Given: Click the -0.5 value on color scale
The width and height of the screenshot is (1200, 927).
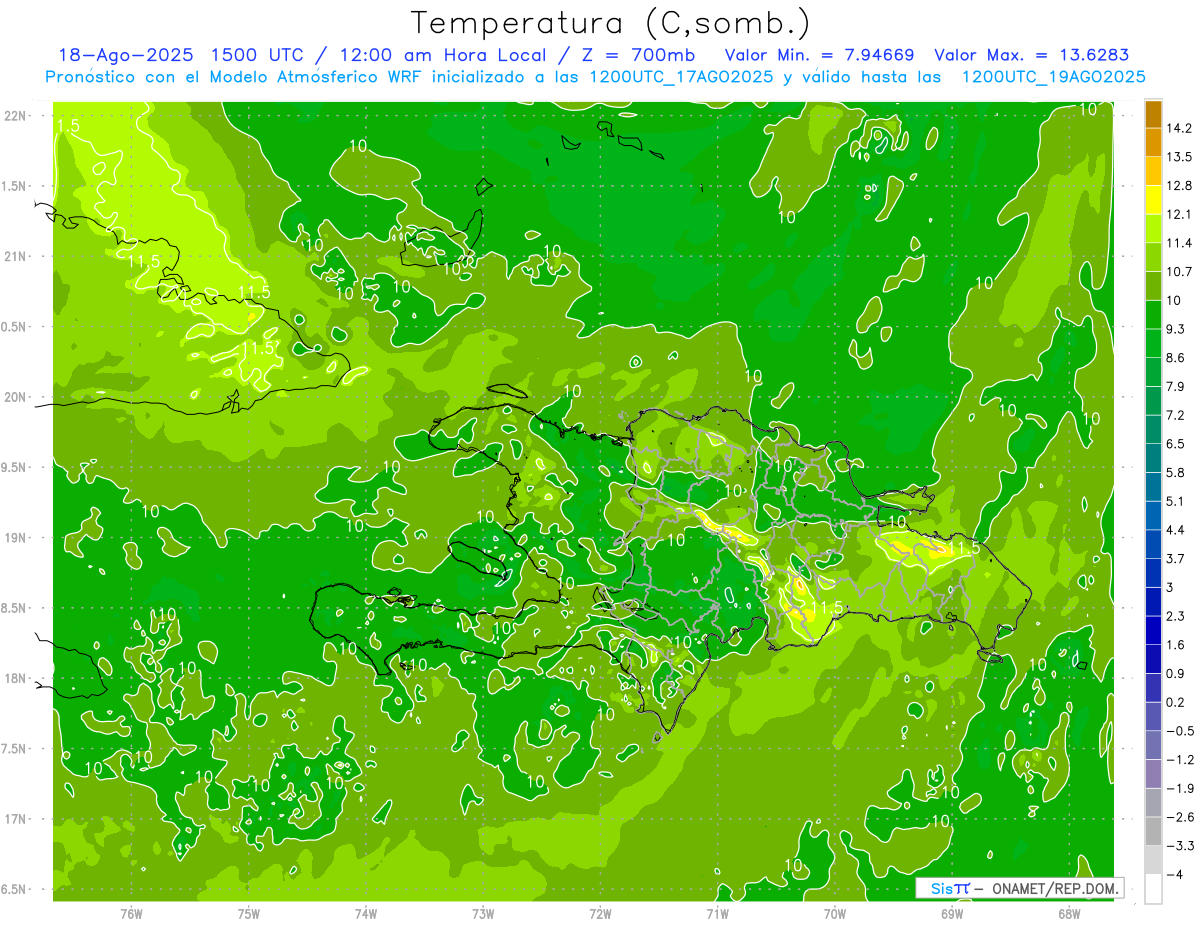Looking at the screenshot, I should 1178,731.
